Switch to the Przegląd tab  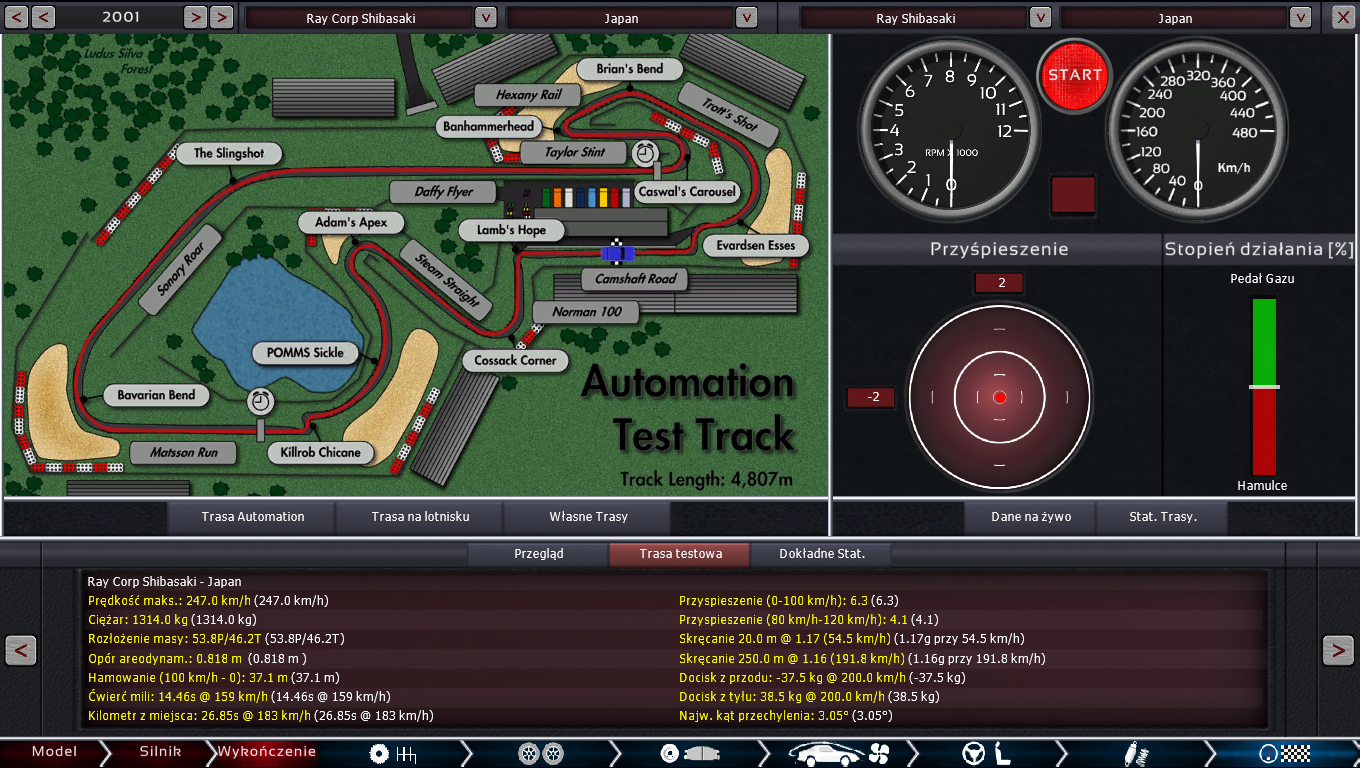pyautogui.click(x=538, y=554)
